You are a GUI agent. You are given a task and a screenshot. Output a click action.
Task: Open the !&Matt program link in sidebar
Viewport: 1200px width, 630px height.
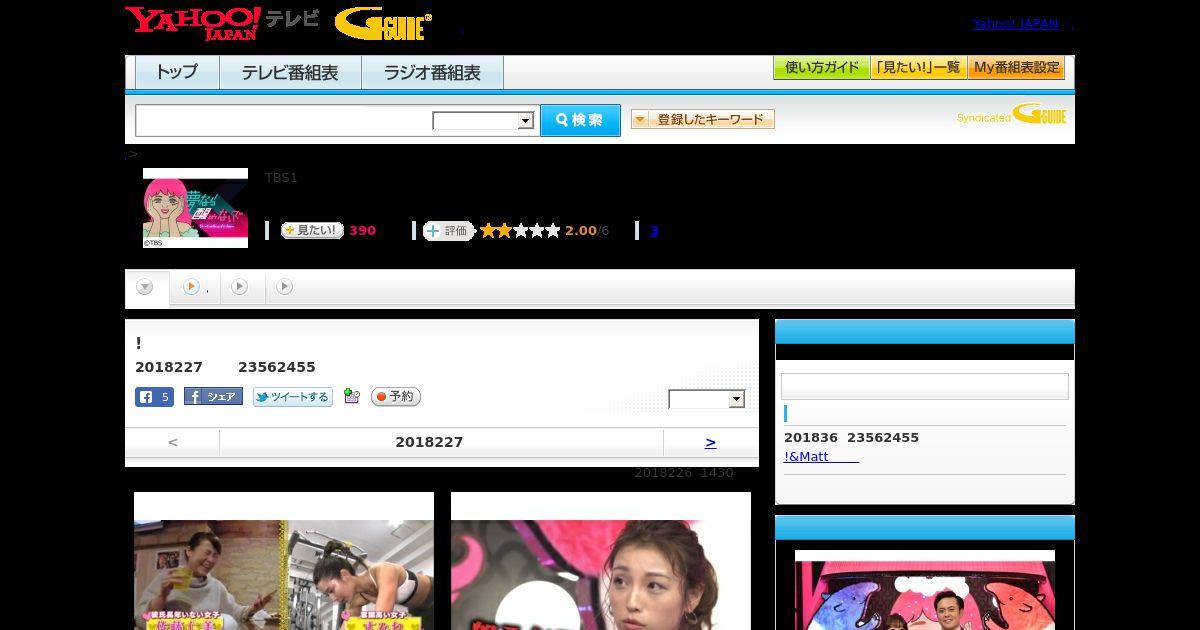[821, 457]
